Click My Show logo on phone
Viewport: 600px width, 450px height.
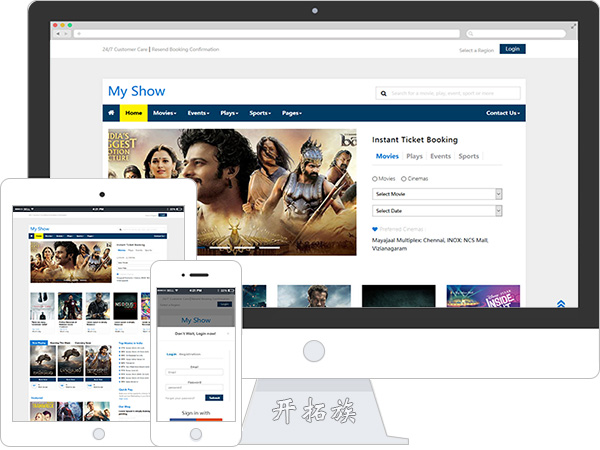point(196,320)
